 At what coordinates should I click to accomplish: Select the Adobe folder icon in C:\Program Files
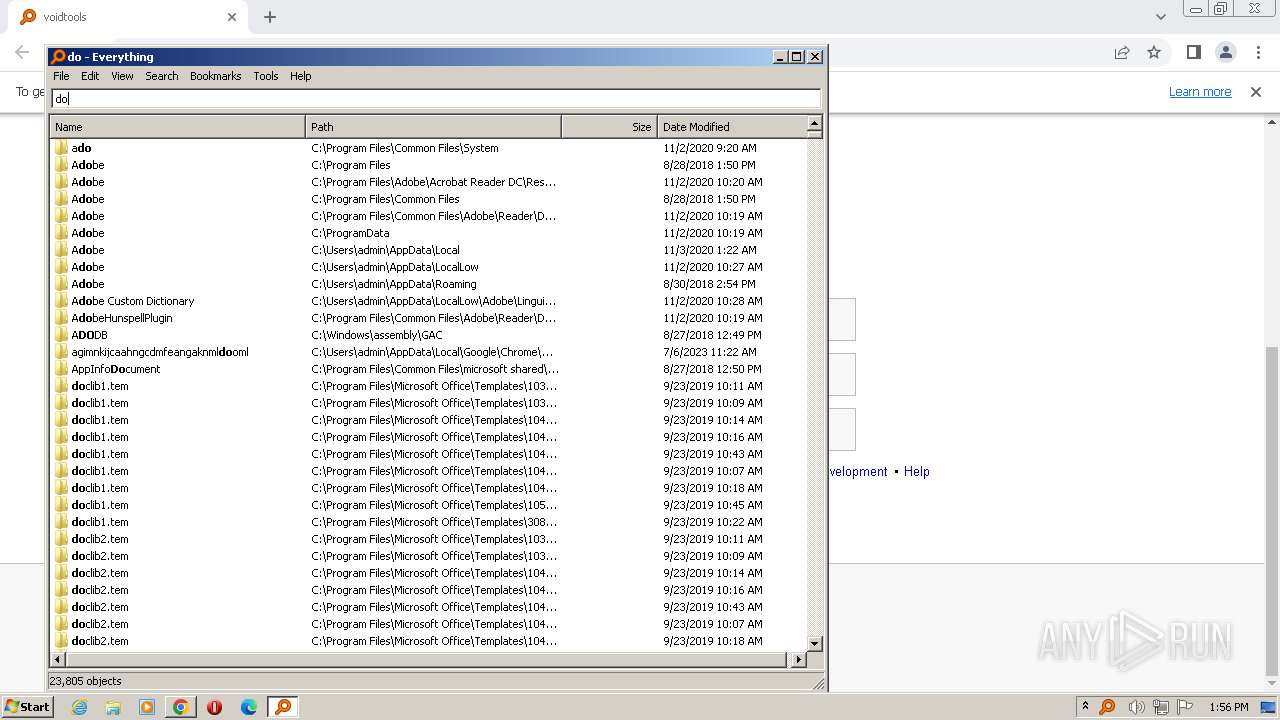pyautogui.click(x=61, y=165)
